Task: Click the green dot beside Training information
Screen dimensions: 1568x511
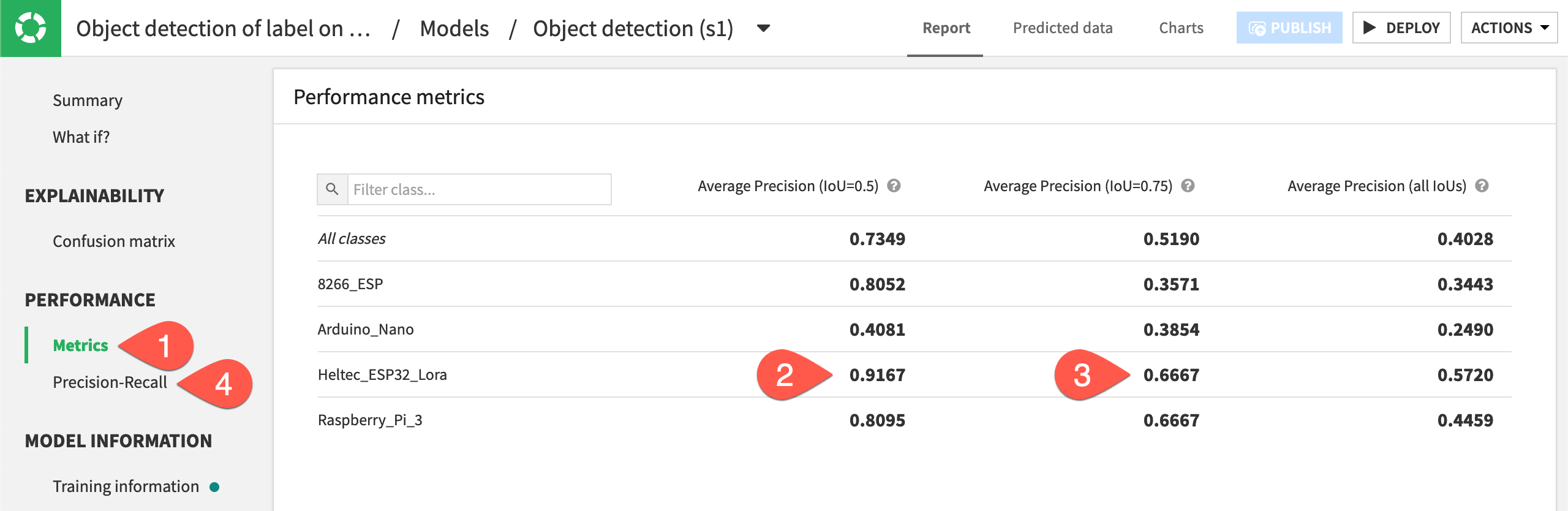Action: [x=214, y=487]
